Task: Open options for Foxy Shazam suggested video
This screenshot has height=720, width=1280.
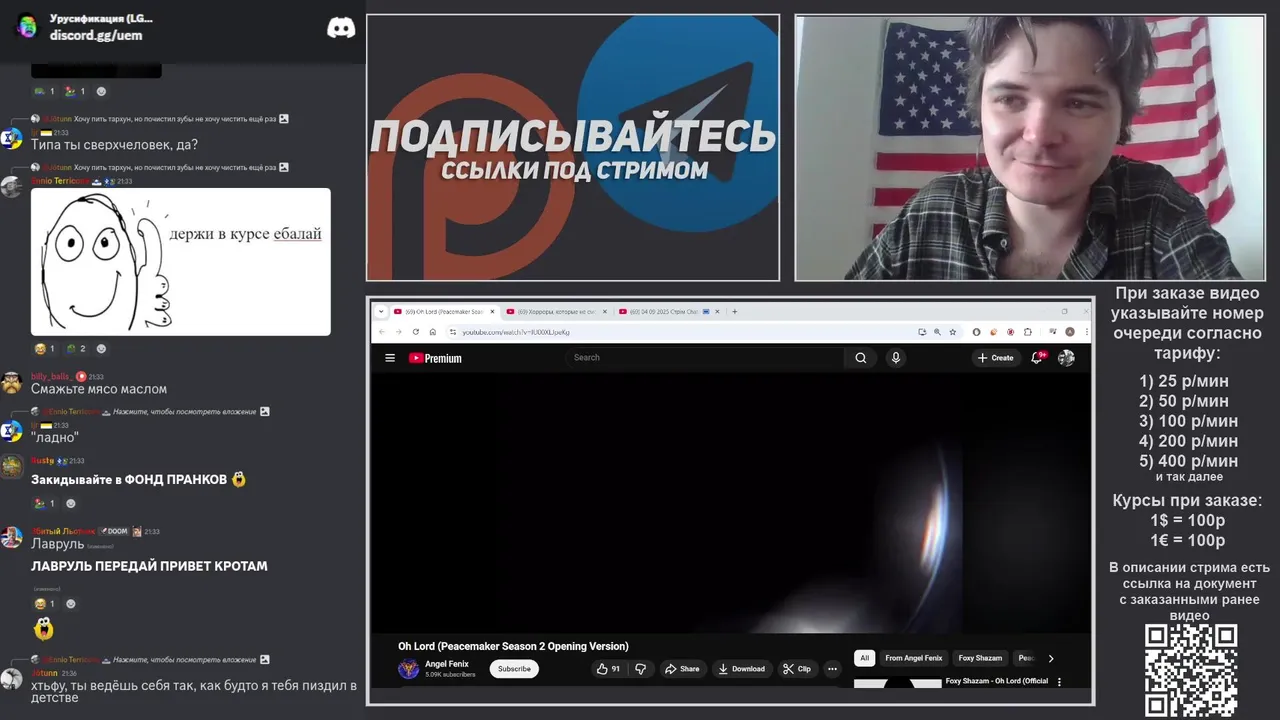Action: 1059,682
